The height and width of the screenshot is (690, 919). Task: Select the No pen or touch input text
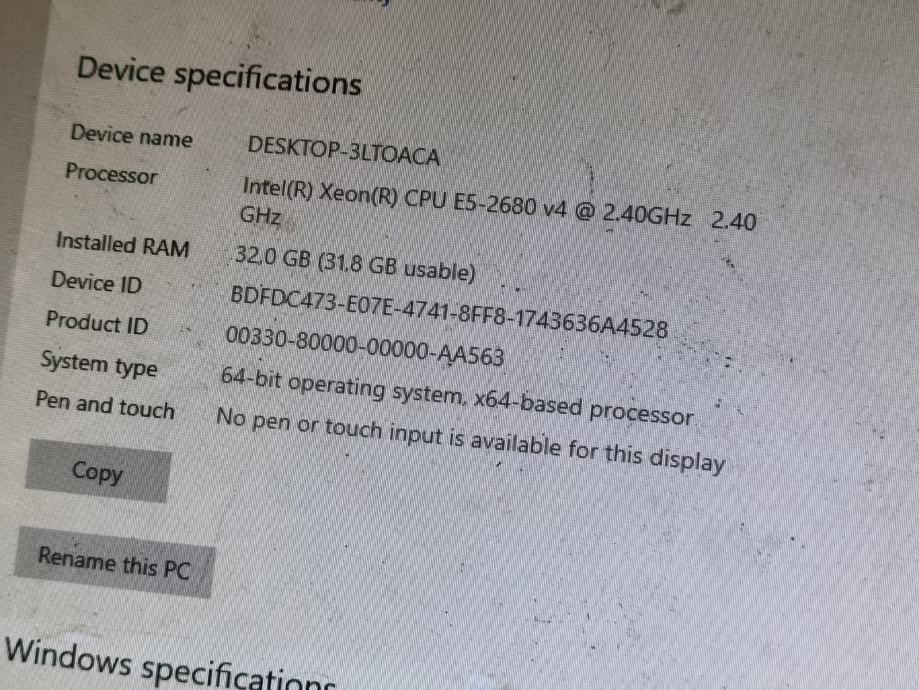471,440
